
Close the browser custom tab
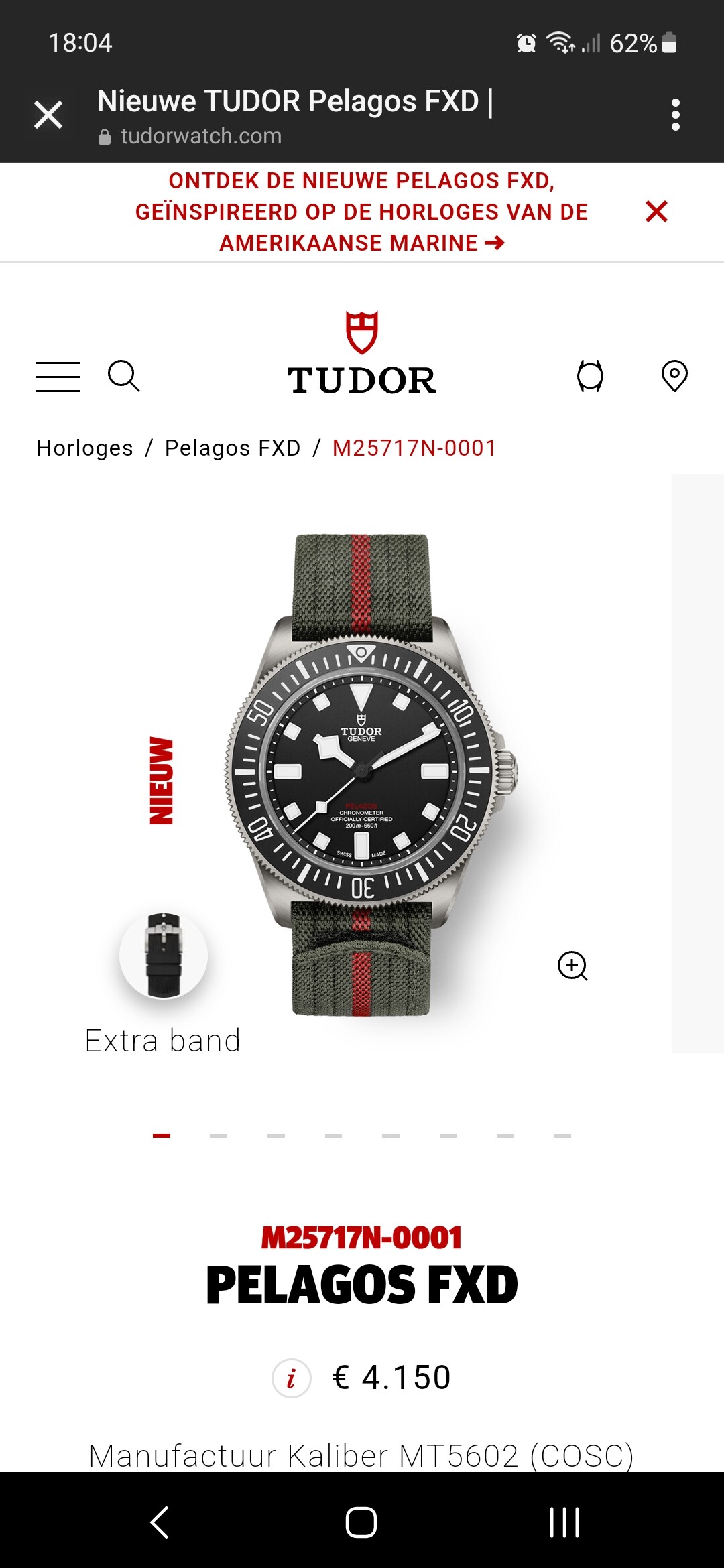[48, 115]
